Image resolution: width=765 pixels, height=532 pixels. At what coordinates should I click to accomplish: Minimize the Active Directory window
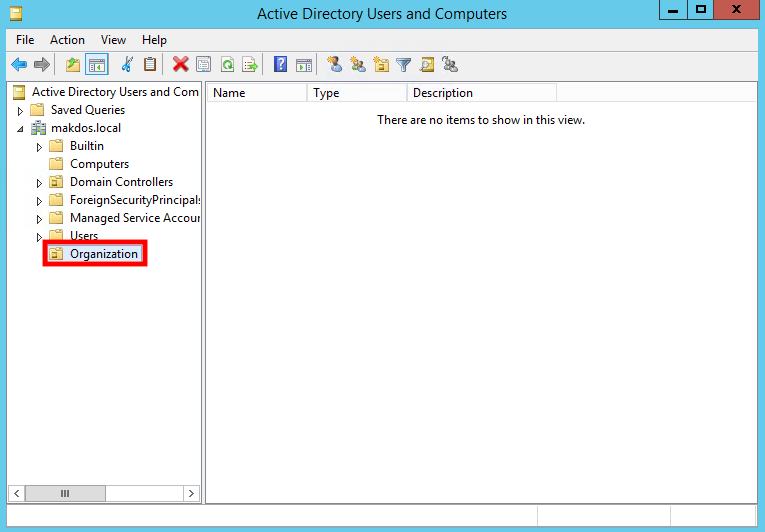click(673, 10)
